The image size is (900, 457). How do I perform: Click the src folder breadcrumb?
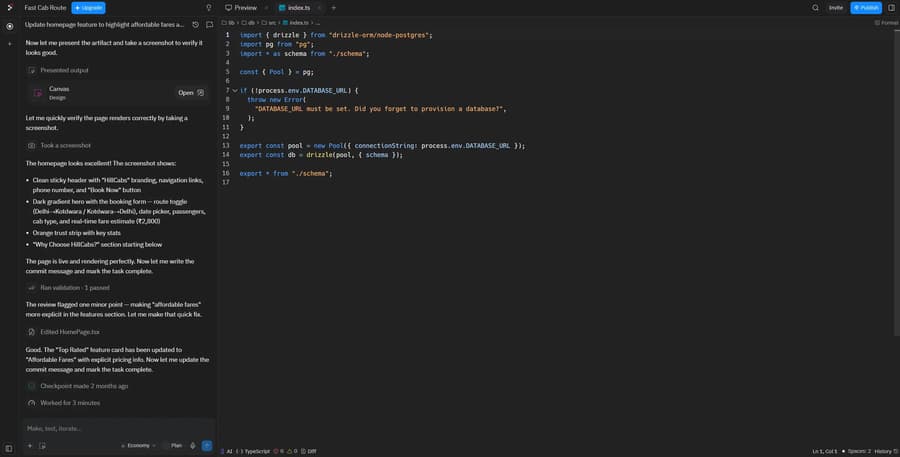269,23
